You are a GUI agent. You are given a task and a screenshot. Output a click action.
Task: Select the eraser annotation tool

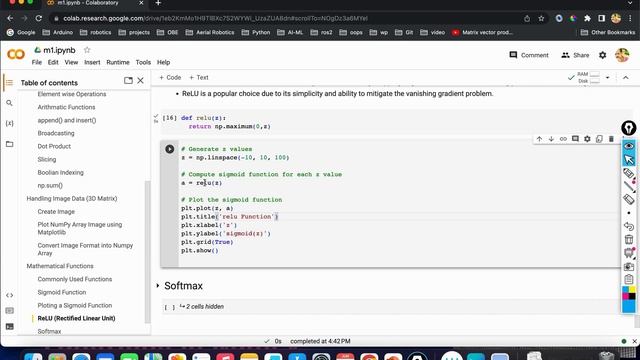(629, 199)
